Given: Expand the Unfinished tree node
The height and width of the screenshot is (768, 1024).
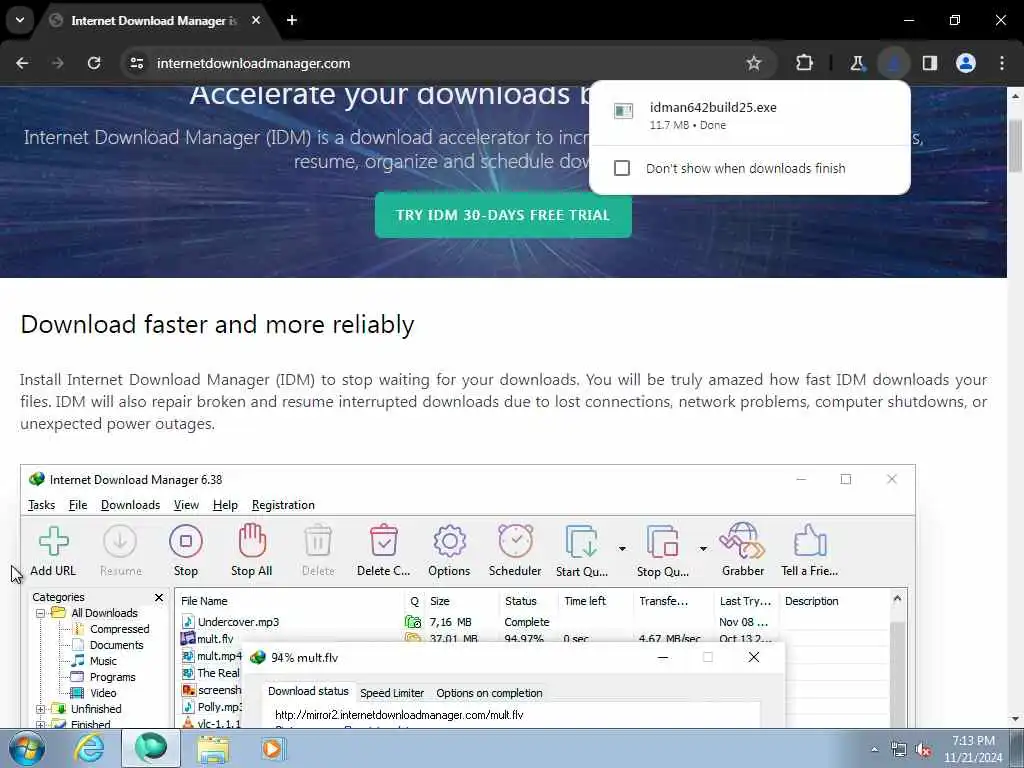Looking at the screenshot, I should coord(40,709).
